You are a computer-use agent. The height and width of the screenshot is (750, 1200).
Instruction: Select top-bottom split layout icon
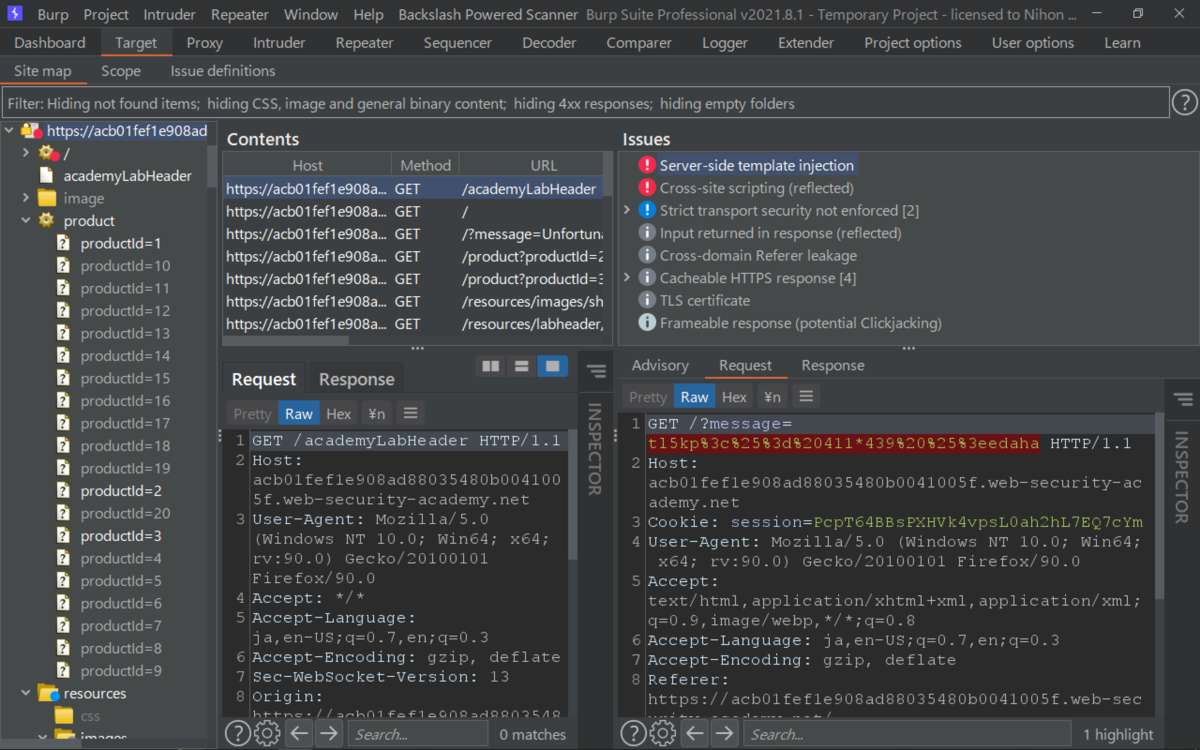521,367
